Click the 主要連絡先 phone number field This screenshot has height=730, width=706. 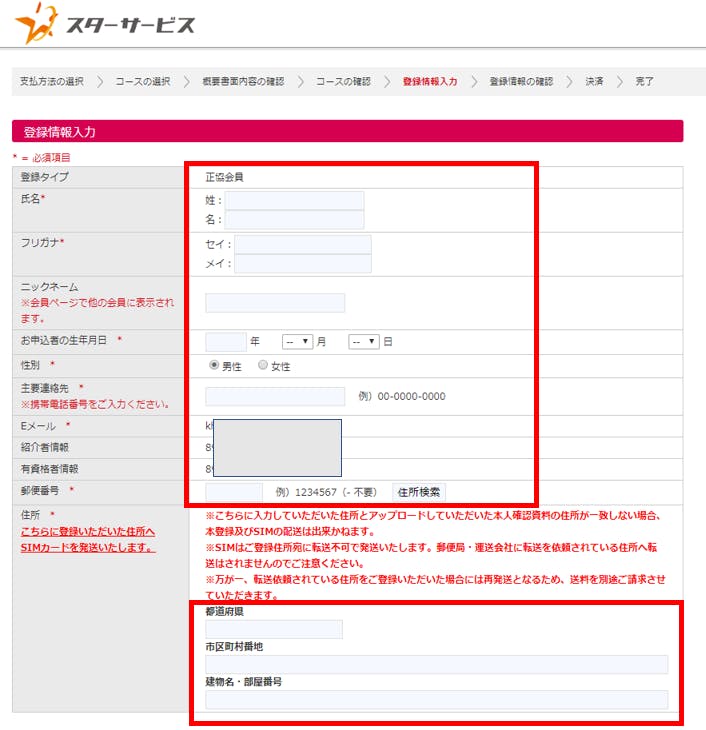coord(275,396)
